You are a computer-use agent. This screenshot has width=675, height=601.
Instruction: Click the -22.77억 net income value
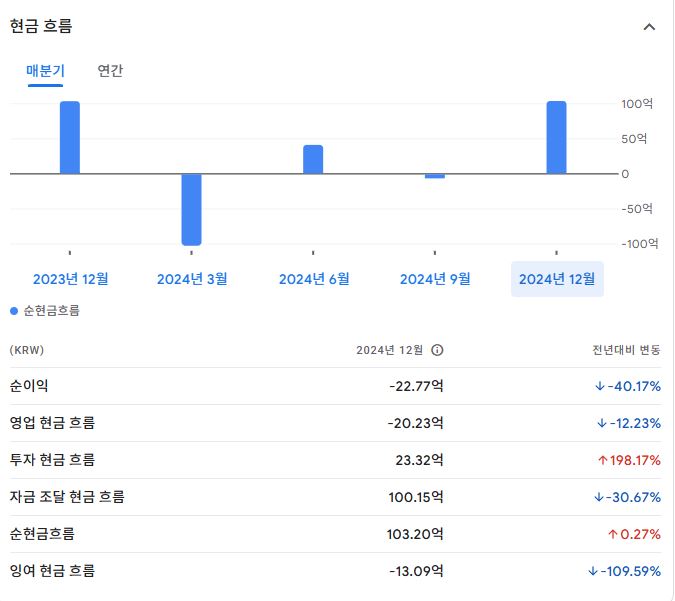[x=416, y=386]
